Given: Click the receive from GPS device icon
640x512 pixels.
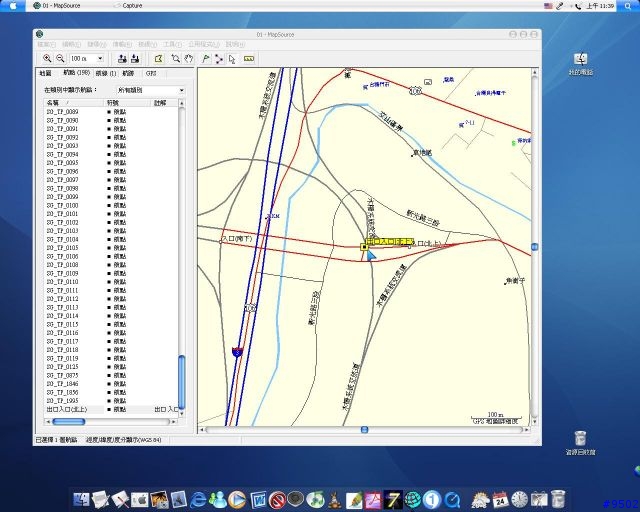Looking at the screenshot, I should (135, 59).
